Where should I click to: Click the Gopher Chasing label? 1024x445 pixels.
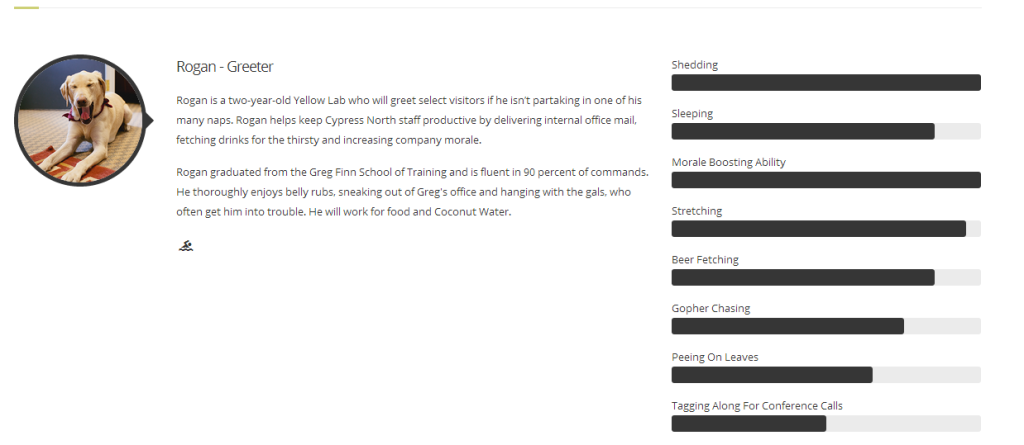click(711, 308)
